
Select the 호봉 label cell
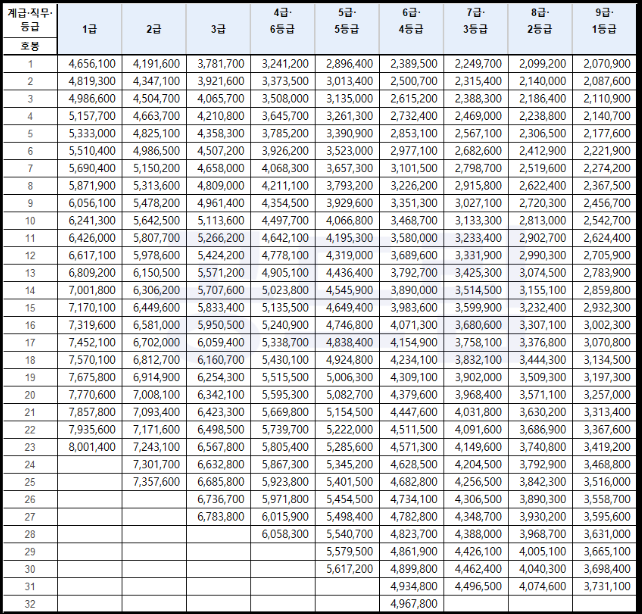click(x=30, y=46)
